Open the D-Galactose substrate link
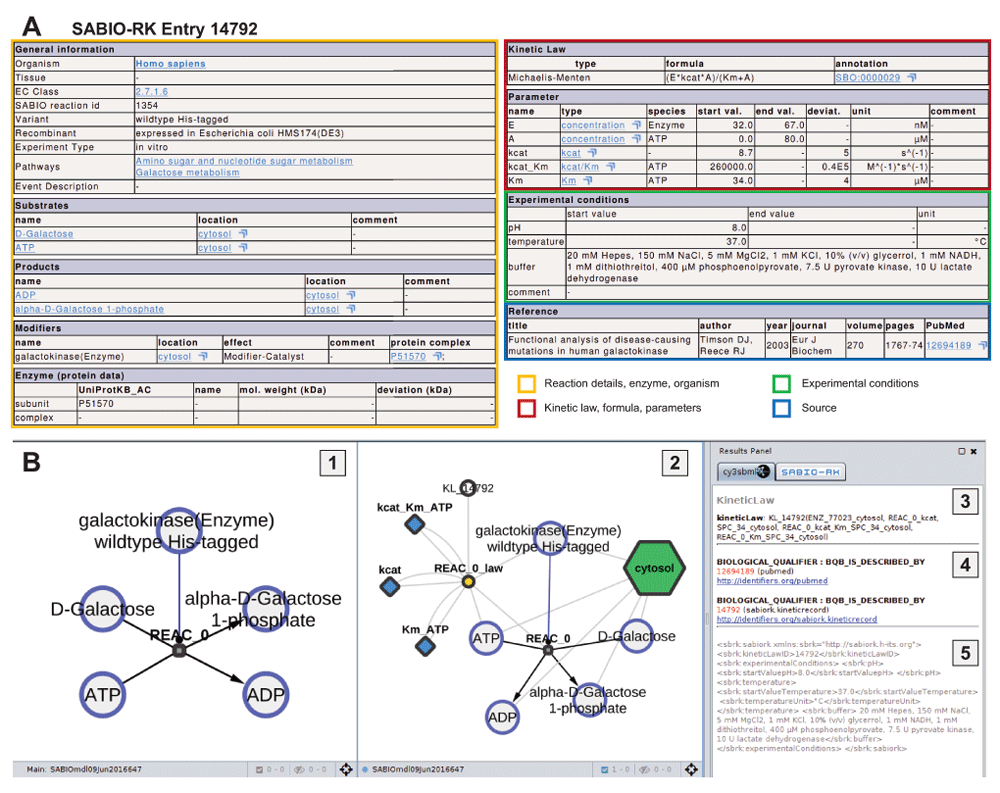1000x793 pixels. (44, 234)
